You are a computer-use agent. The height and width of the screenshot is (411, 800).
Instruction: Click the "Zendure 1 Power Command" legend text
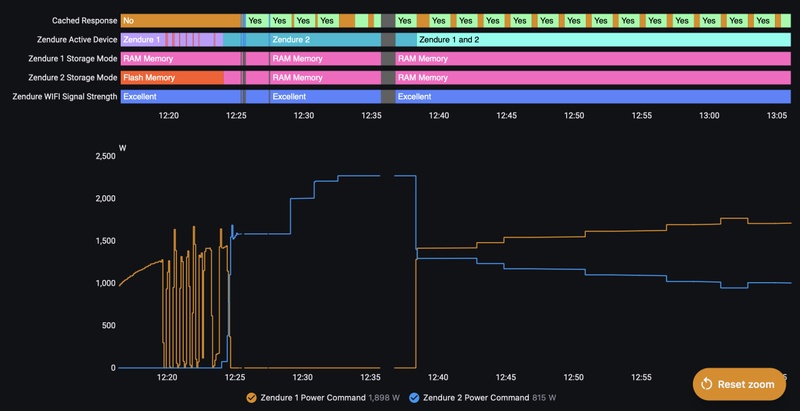point(313,398)
